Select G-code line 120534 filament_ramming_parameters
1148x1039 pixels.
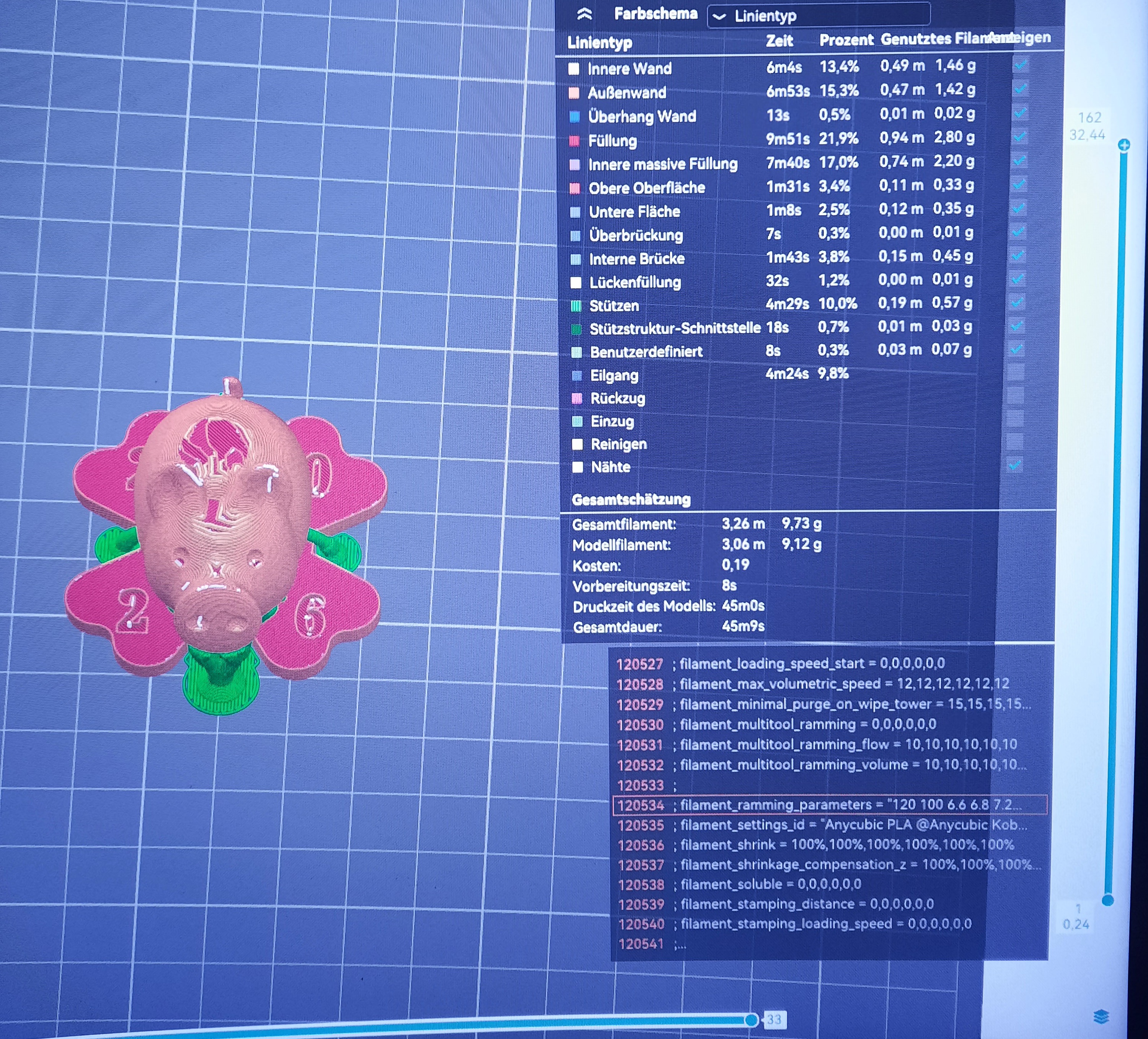(830, 805)
